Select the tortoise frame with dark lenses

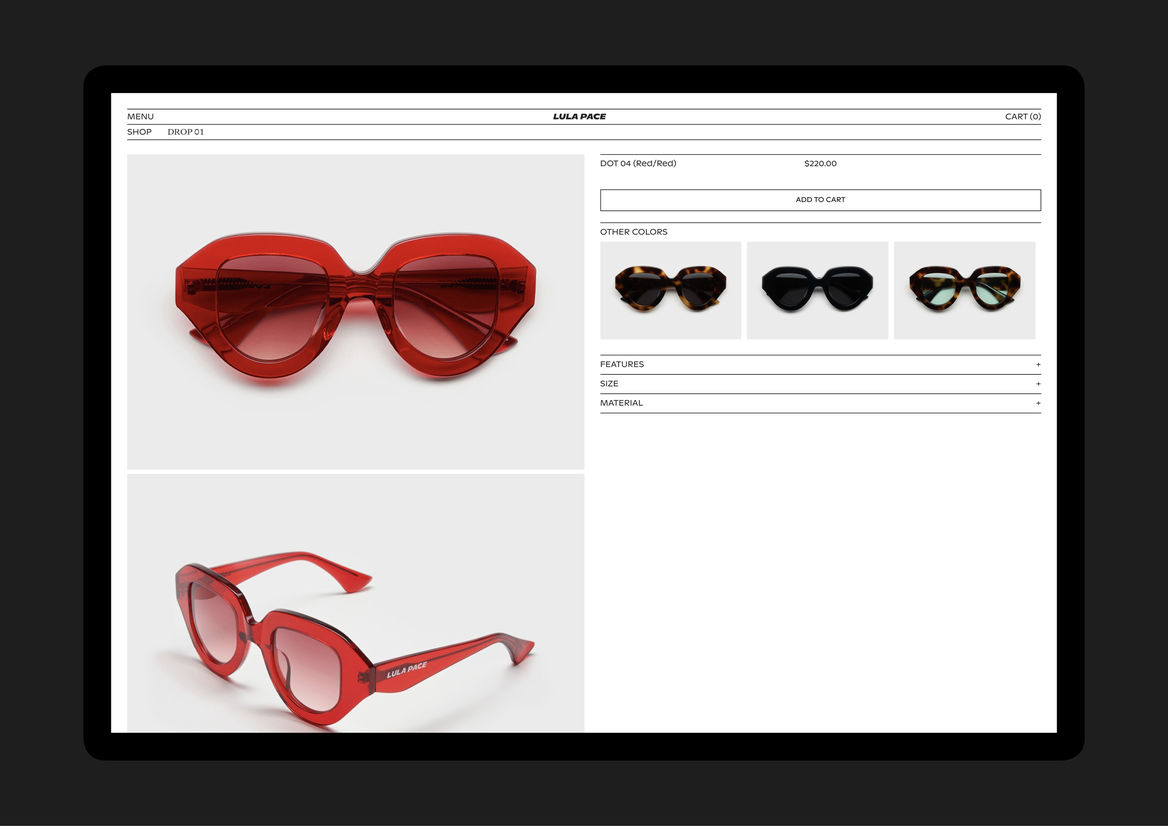tap(670, 290)
